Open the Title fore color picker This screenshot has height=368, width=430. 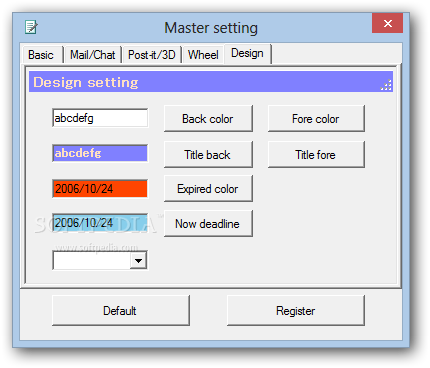[316, 155]
